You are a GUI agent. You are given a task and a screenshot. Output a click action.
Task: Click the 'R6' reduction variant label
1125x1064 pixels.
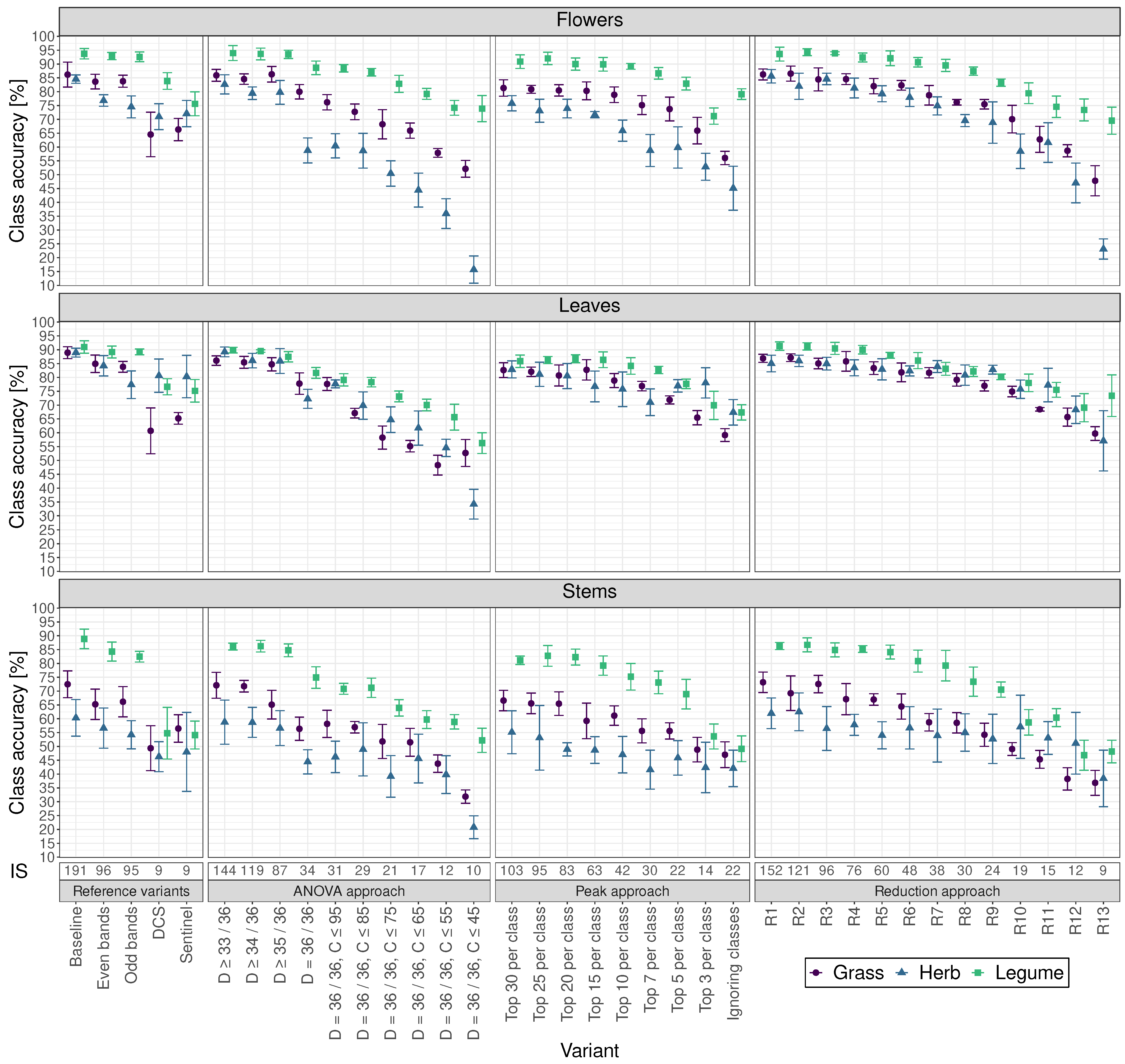(x=910, y=917)
